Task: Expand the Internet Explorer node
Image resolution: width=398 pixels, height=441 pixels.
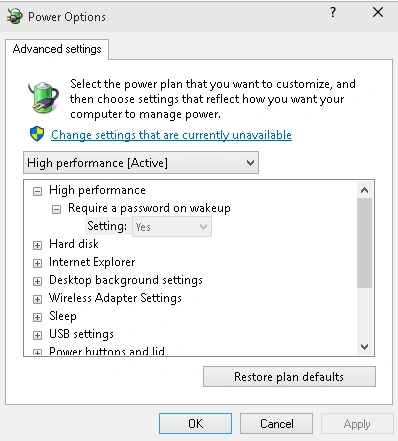Action: tap(37, 263)
